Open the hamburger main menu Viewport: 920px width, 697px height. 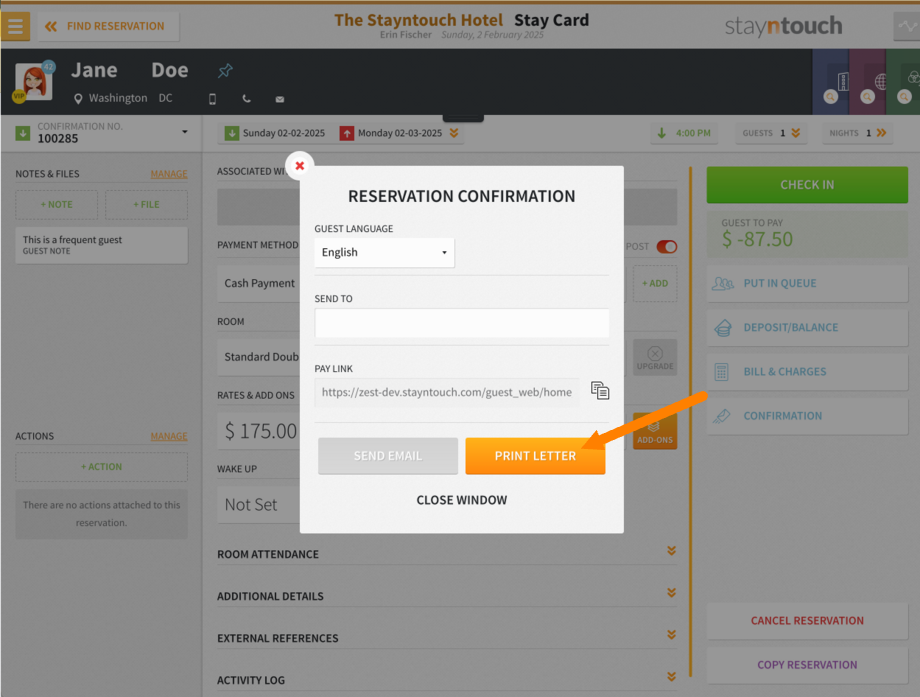[x=15, y=26]
